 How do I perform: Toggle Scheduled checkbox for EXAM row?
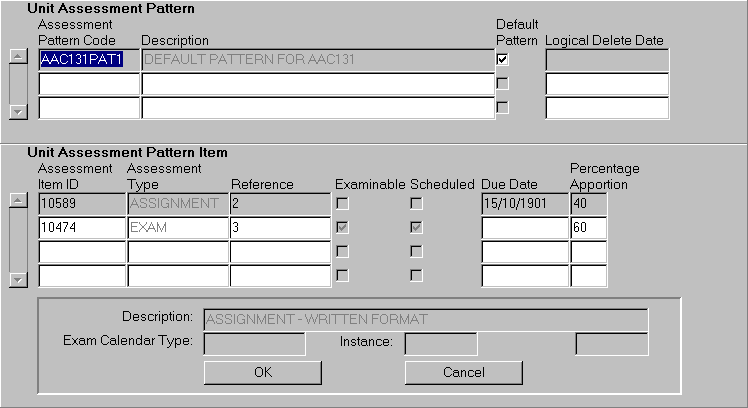pyautogui.click(x=416, y=228)
